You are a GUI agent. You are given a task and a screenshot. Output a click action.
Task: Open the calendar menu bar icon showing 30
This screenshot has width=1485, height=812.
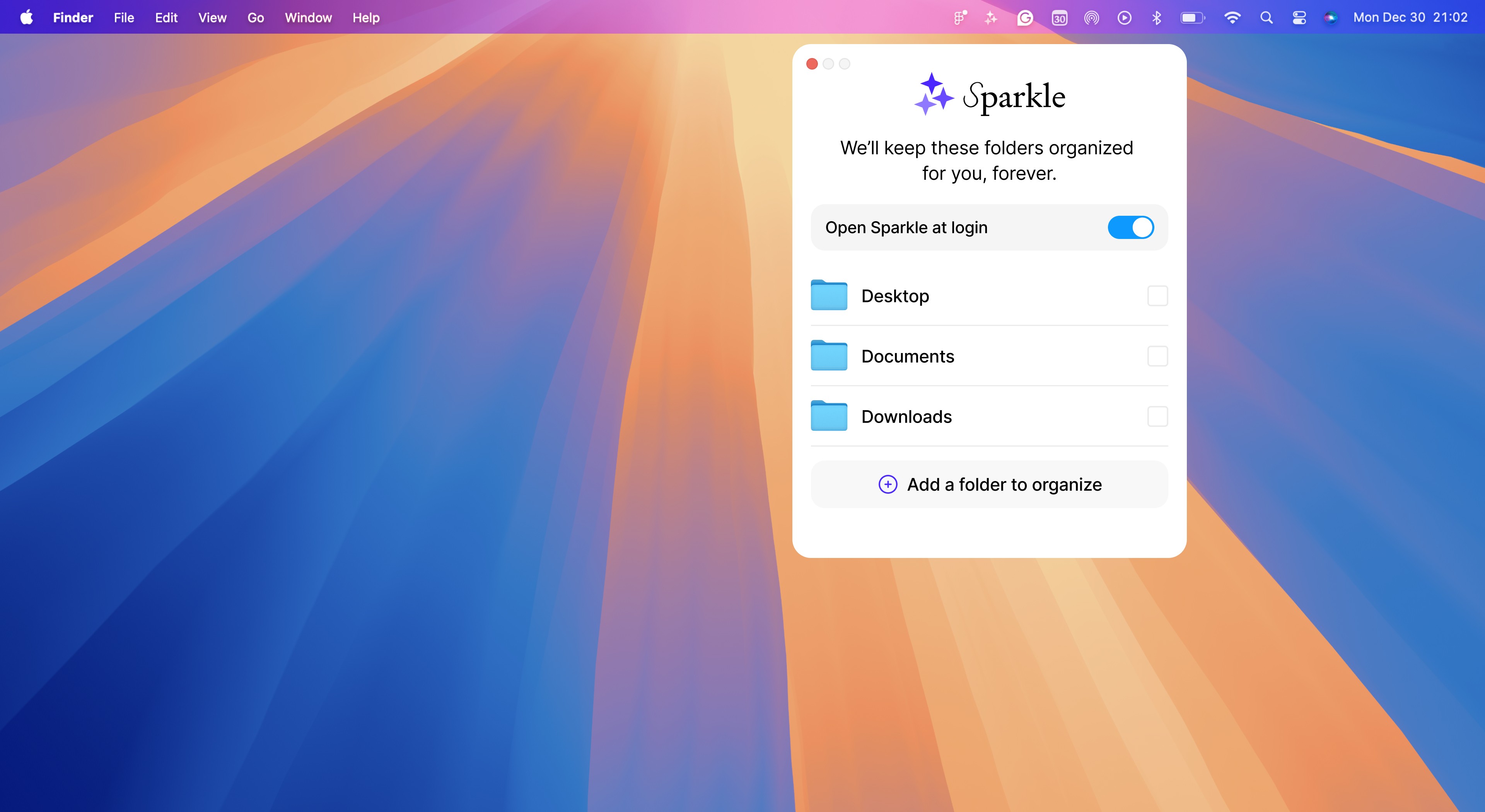point(1060,18)
